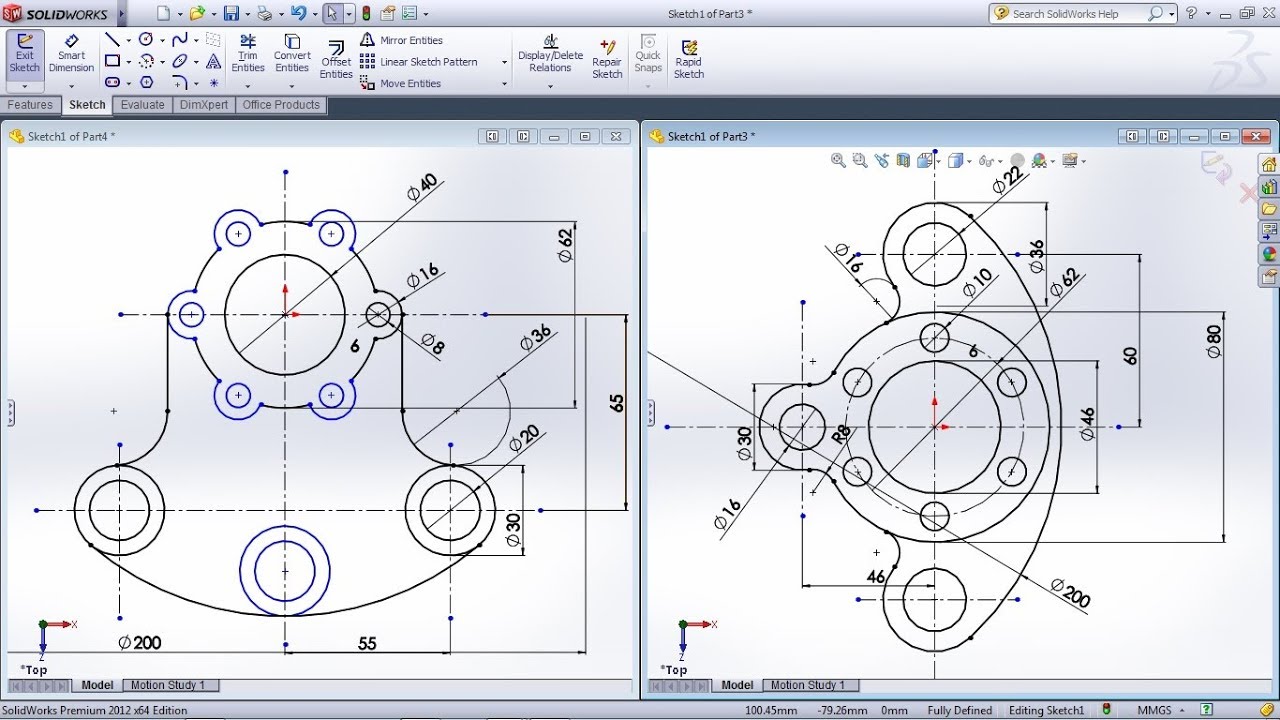Viewport: 1280px width, 720px height.
Task: Toggle Hide/Show Items in heads-up toolbar
Action: 986,160
